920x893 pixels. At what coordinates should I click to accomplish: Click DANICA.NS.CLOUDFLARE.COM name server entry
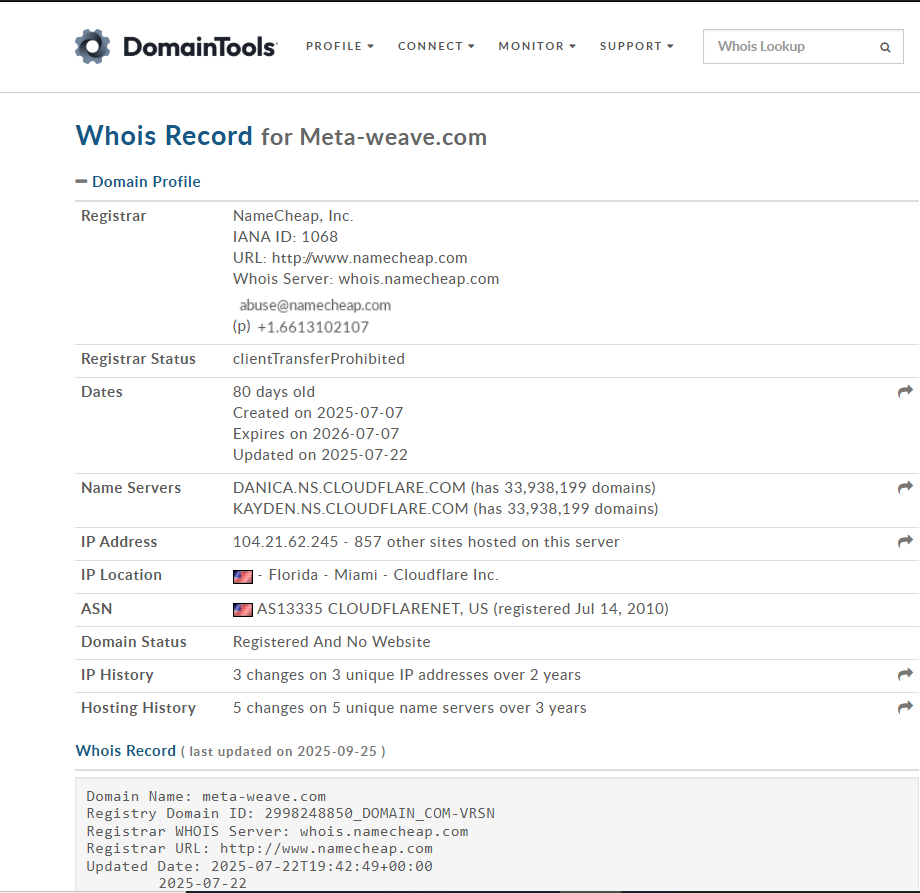[349, 488]
